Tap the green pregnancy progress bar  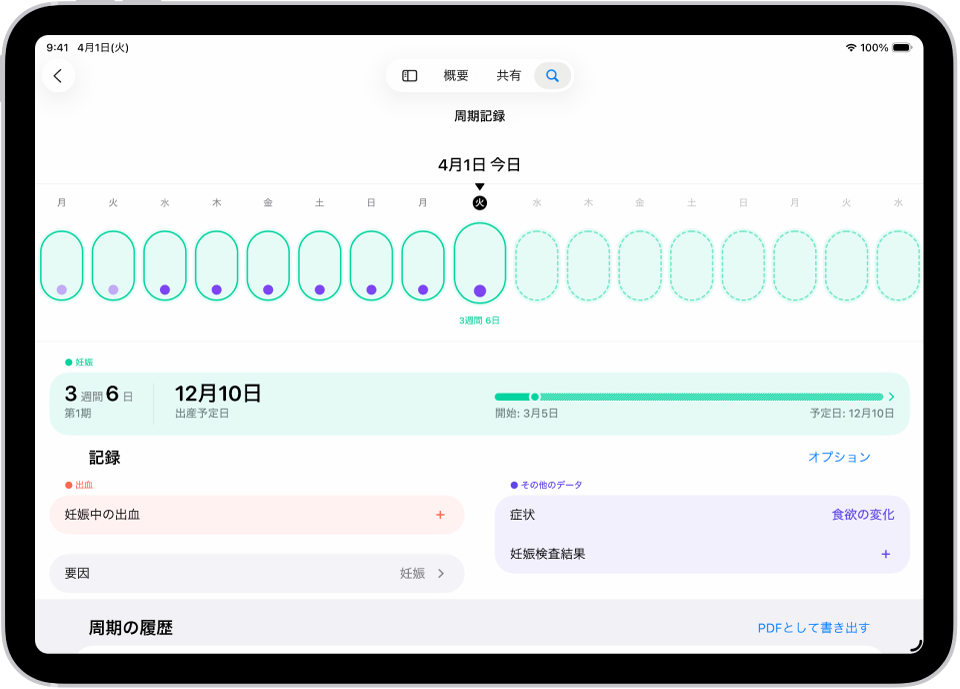tap(690, 396)
